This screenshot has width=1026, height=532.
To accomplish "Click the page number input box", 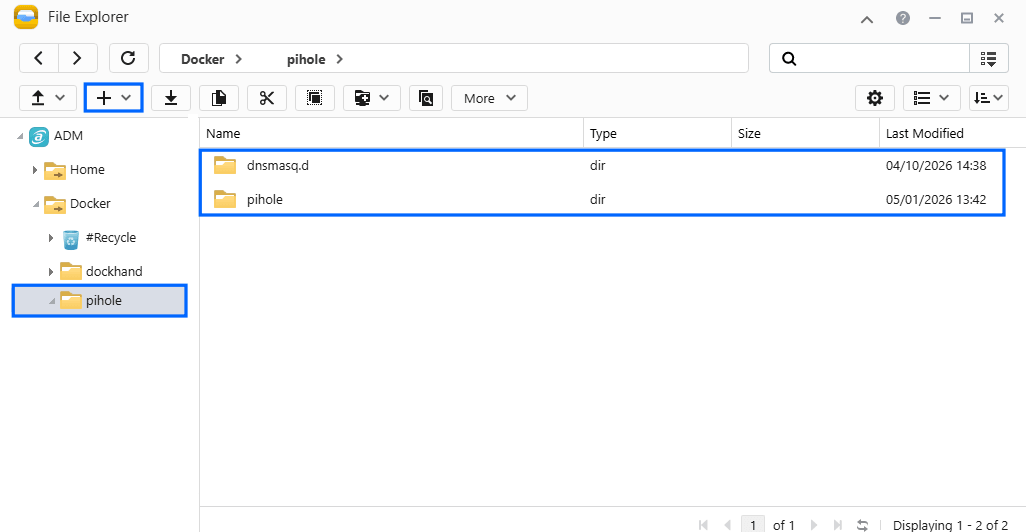I will pyautogui.click(x=752, y=524).
